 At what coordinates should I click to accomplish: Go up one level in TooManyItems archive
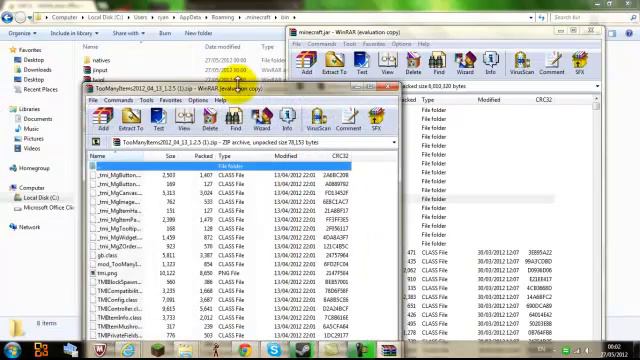[96, 142]
